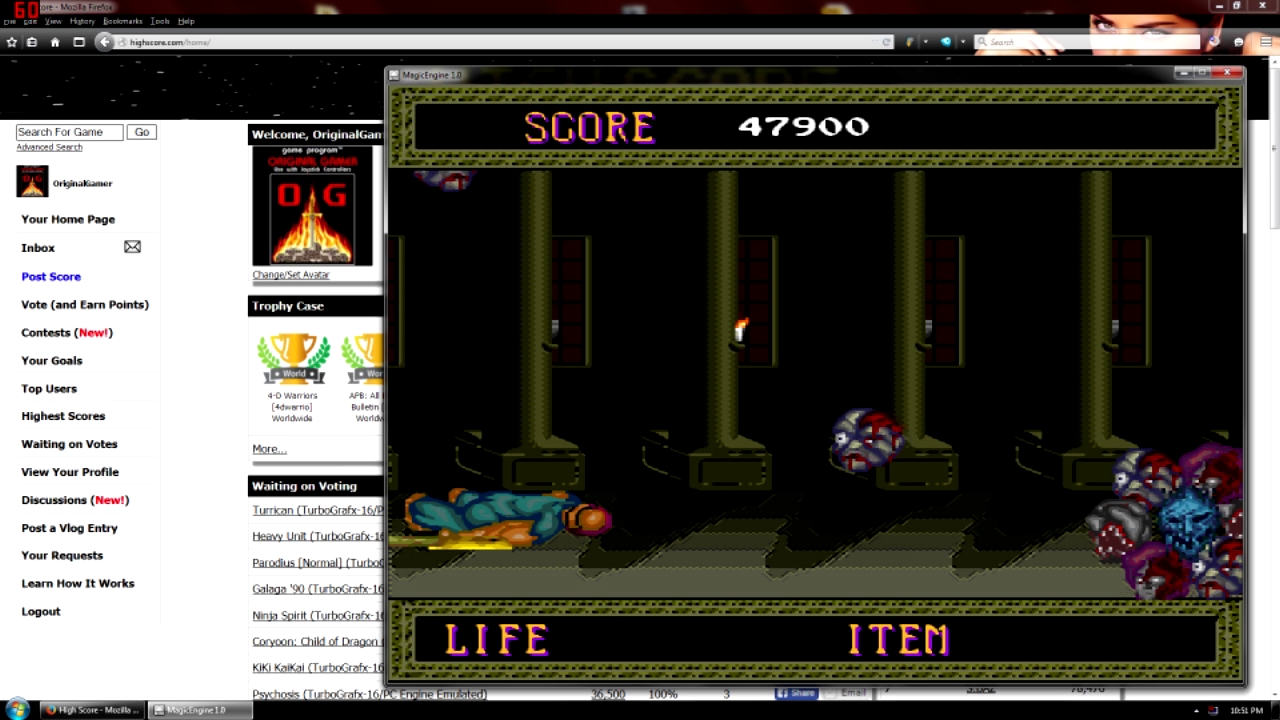Reload the page with the refresh icon
The height and width of the screenshot is (720, 1280).
(x=886, y=42)
